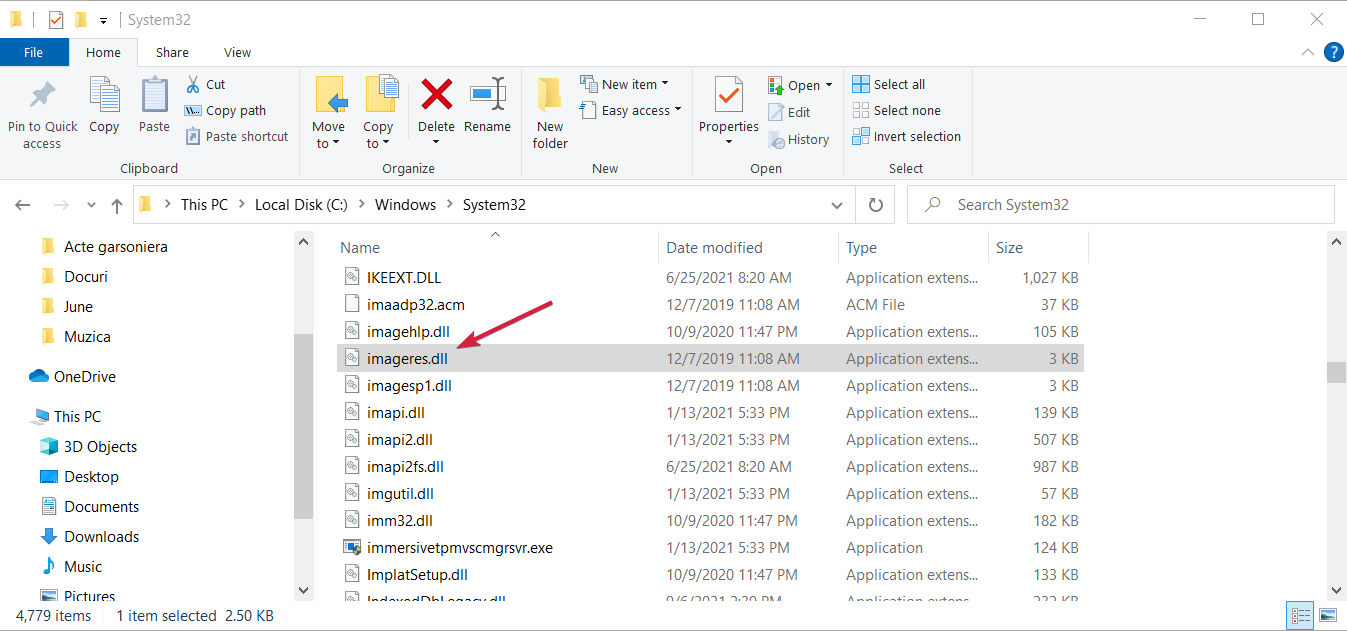Open the Help question mark icon

pyautogui.click(x=1333, y=52)
